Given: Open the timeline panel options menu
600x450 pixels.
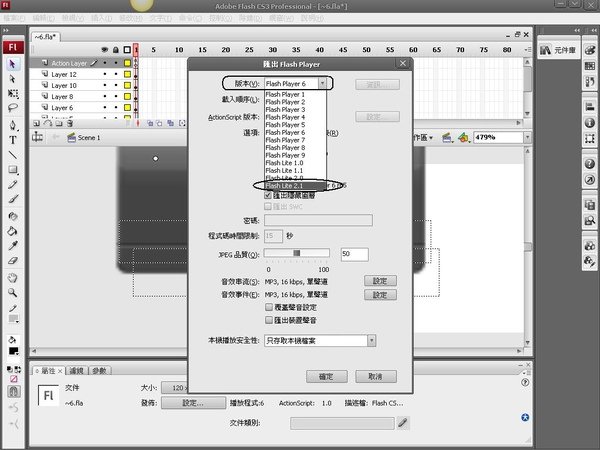Looking at the screenshot, I should (x=528, y=50).
